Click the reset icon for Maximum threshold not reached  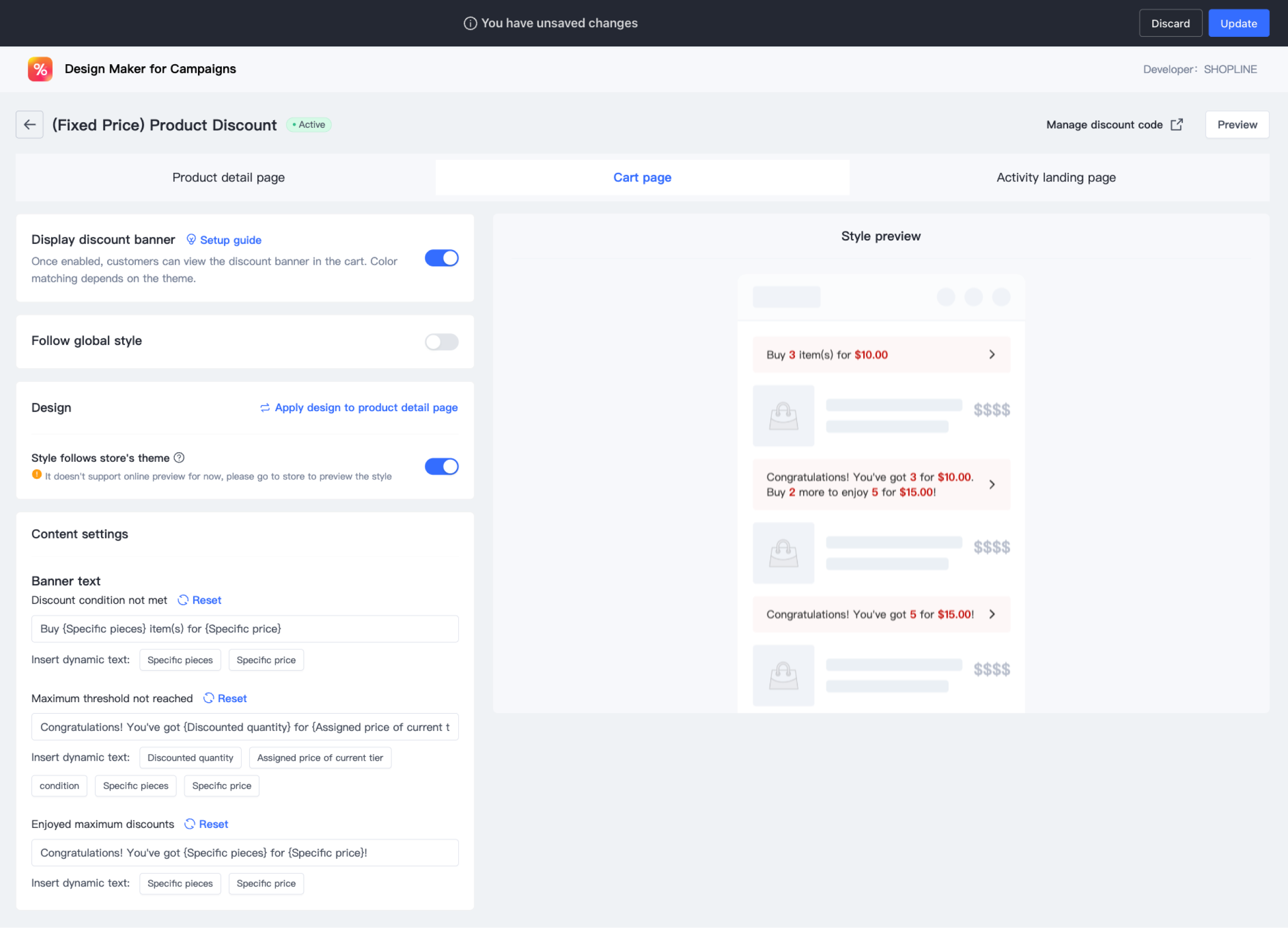[x=209, y=698]
